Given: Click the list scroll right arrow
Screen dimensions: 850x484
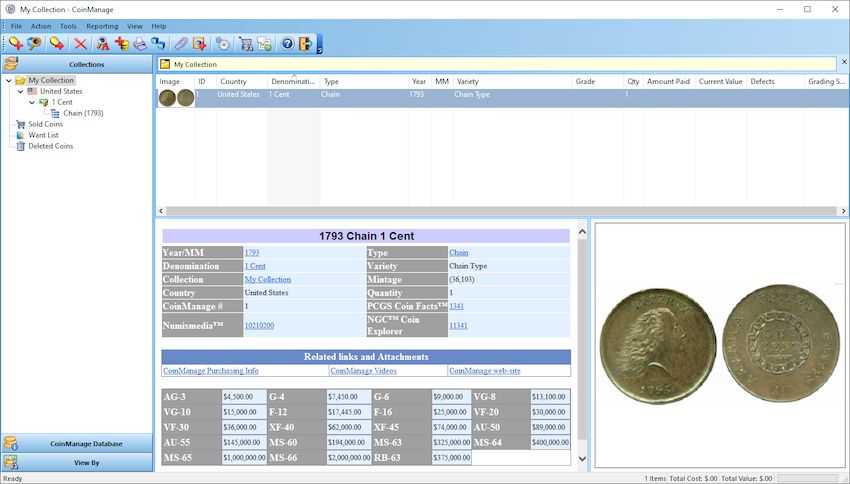Looking at the screenshot, I should tap(843, 211).
